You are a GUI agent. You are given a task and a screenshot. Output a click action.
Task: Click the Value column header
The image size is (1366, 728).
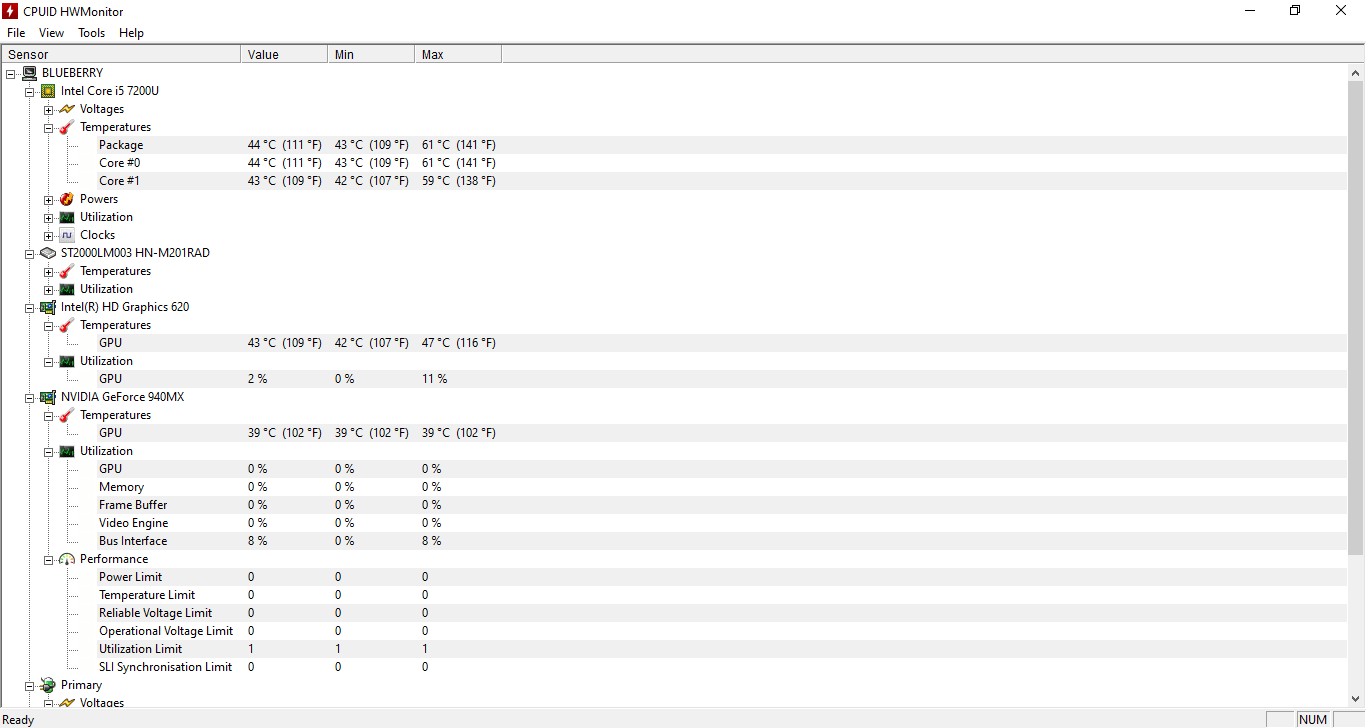point(284,55)
